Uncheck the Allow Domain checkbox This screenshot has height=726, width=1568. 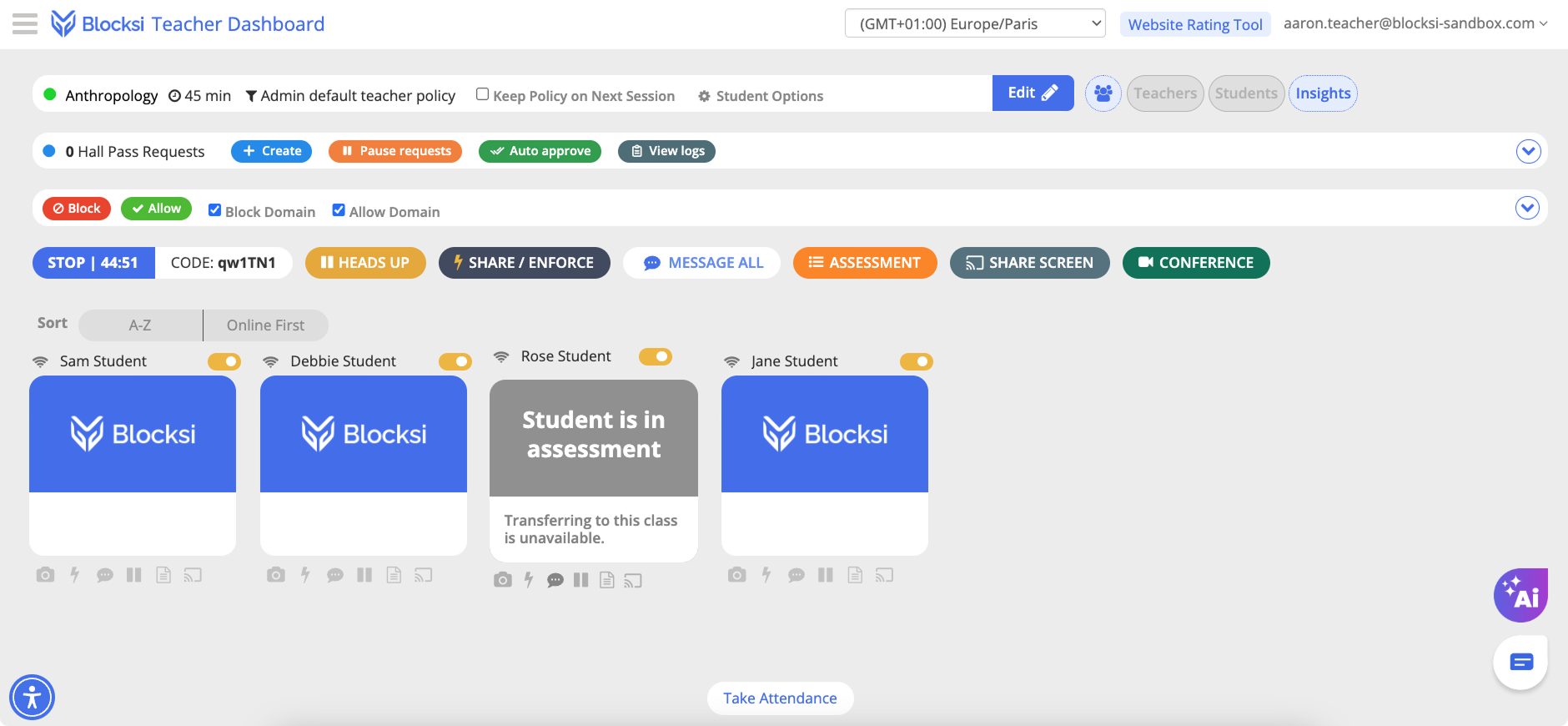[339, 210]
